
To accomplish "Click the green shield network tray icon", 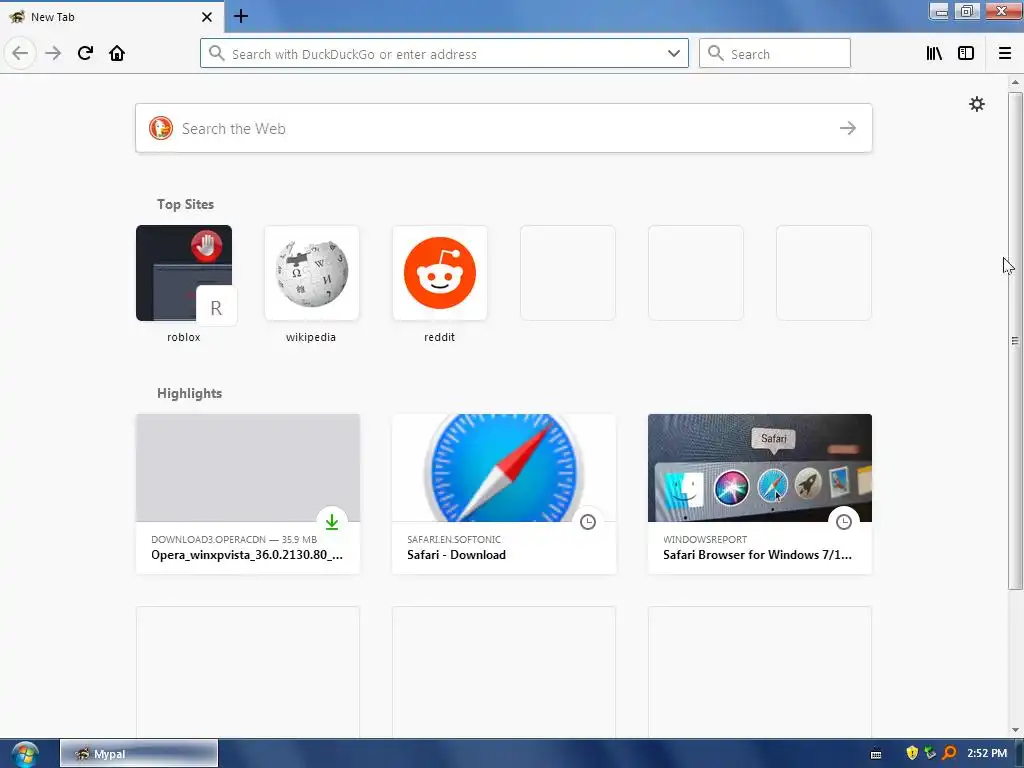I will [931, 753].
